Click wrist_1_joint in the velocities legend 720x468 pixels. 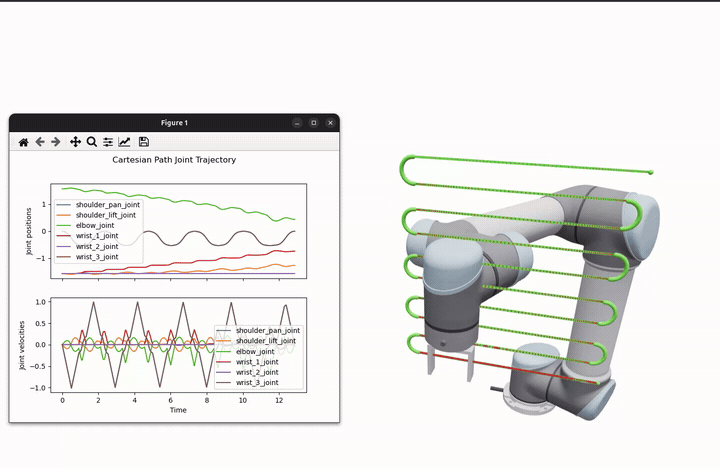(x=257, y=362)
